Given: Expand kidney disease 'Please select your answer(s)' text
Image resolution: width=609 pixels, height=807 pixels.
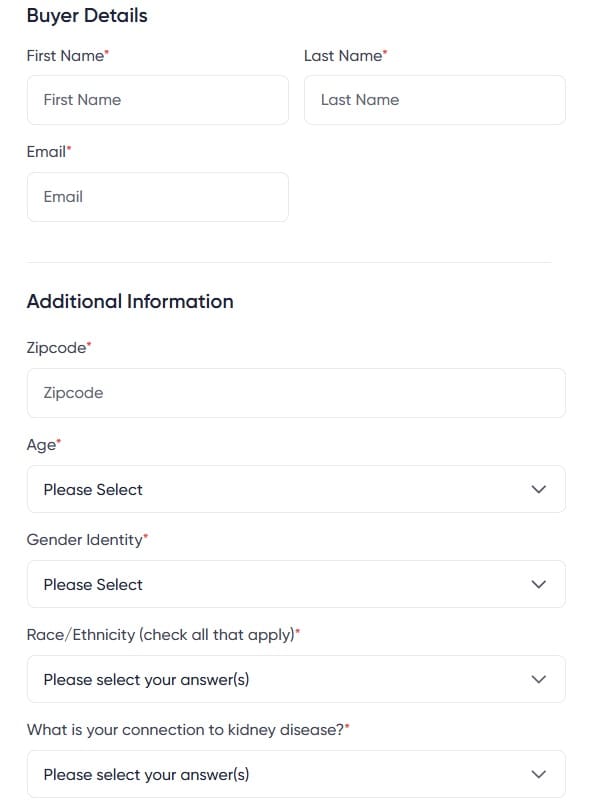Looking at the screenshot, I should [146, 775].
